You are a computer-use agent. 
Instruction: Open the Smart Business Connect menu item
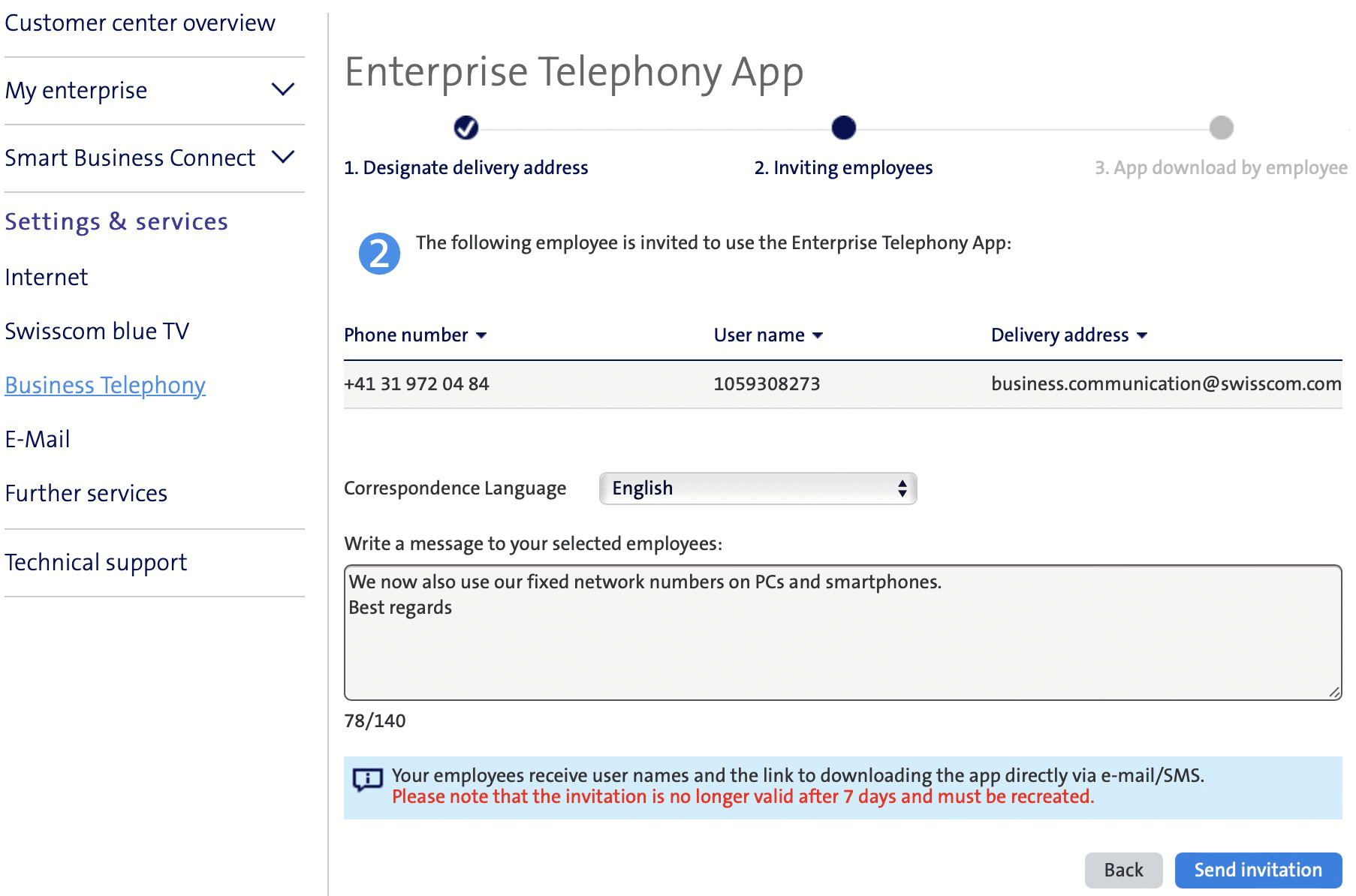pos(130,158)
